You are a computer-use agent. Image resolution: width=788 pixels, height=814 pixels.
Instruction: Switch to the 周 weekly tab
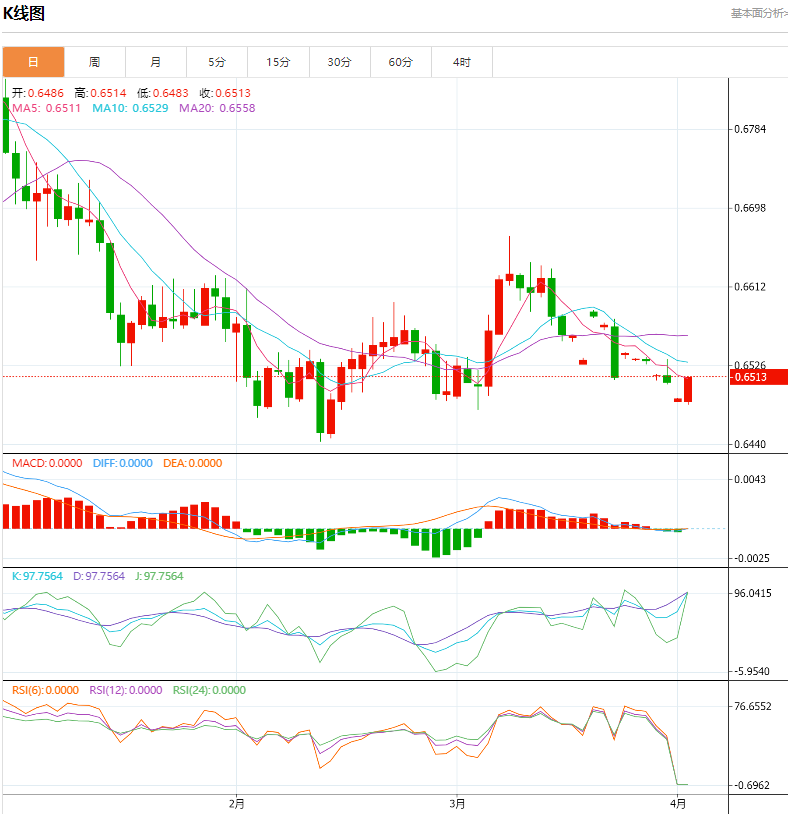(94, 62)
